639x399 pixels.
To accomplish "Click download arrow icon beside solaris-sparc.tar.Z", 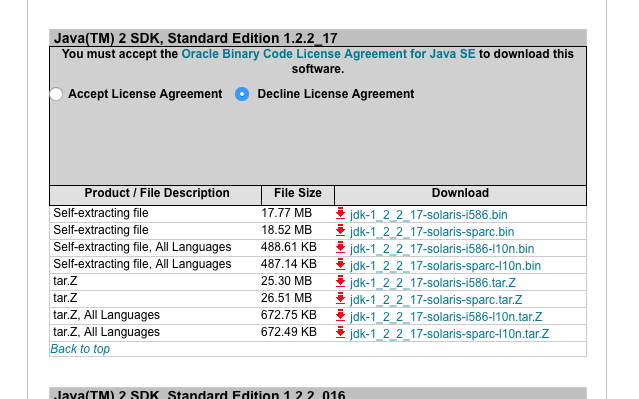I will pyautogui.click(x=340, y=299).
